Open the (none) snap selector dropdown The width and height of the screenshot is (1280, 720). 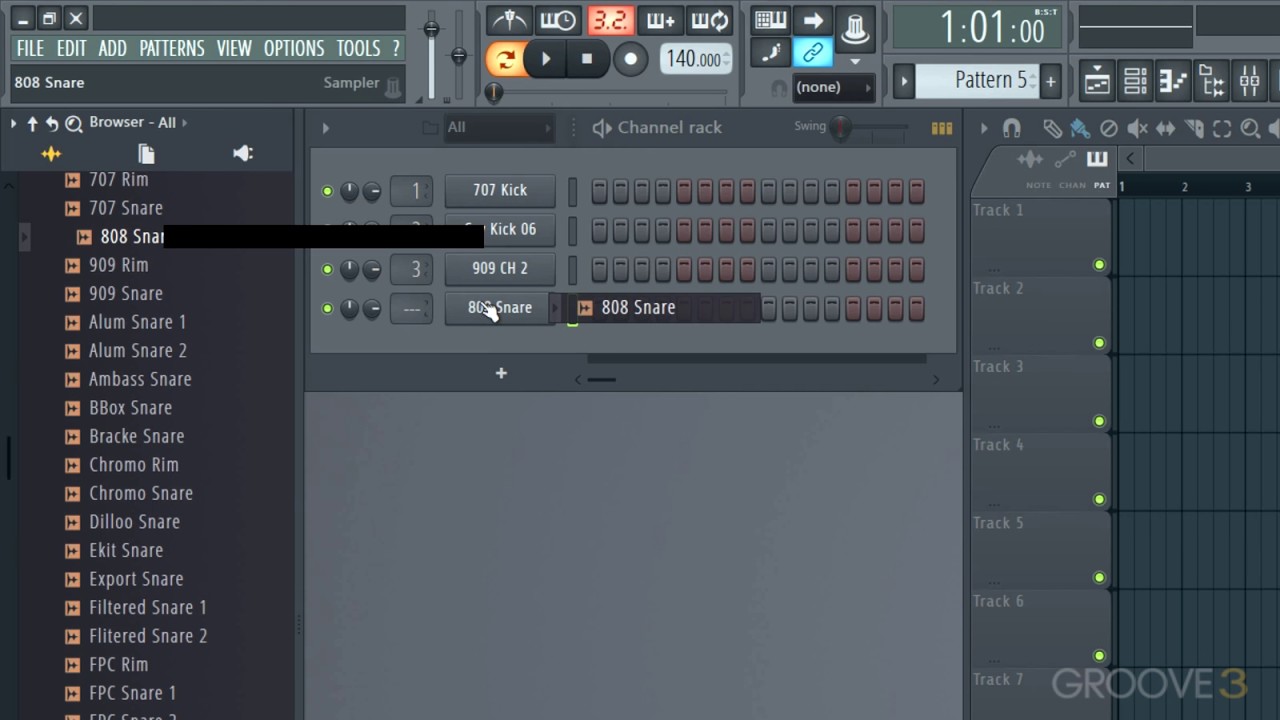(x=833, y=87)
